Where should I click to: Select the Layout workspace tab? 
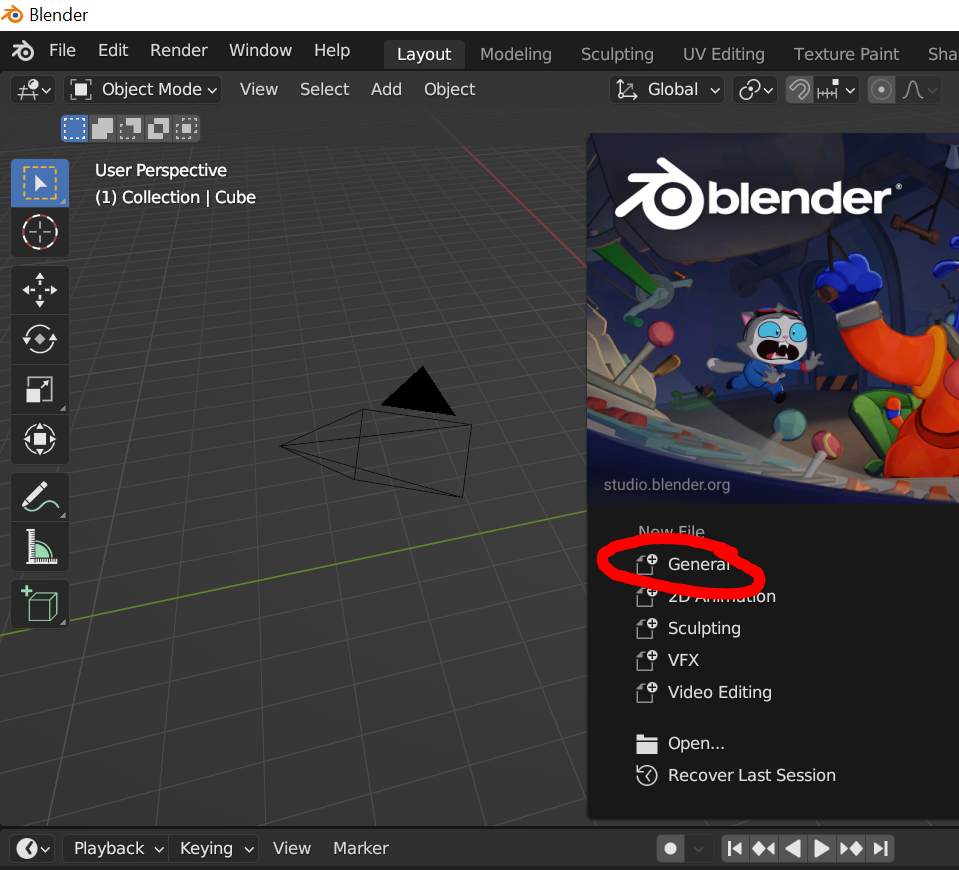click(x=424, y=54)
